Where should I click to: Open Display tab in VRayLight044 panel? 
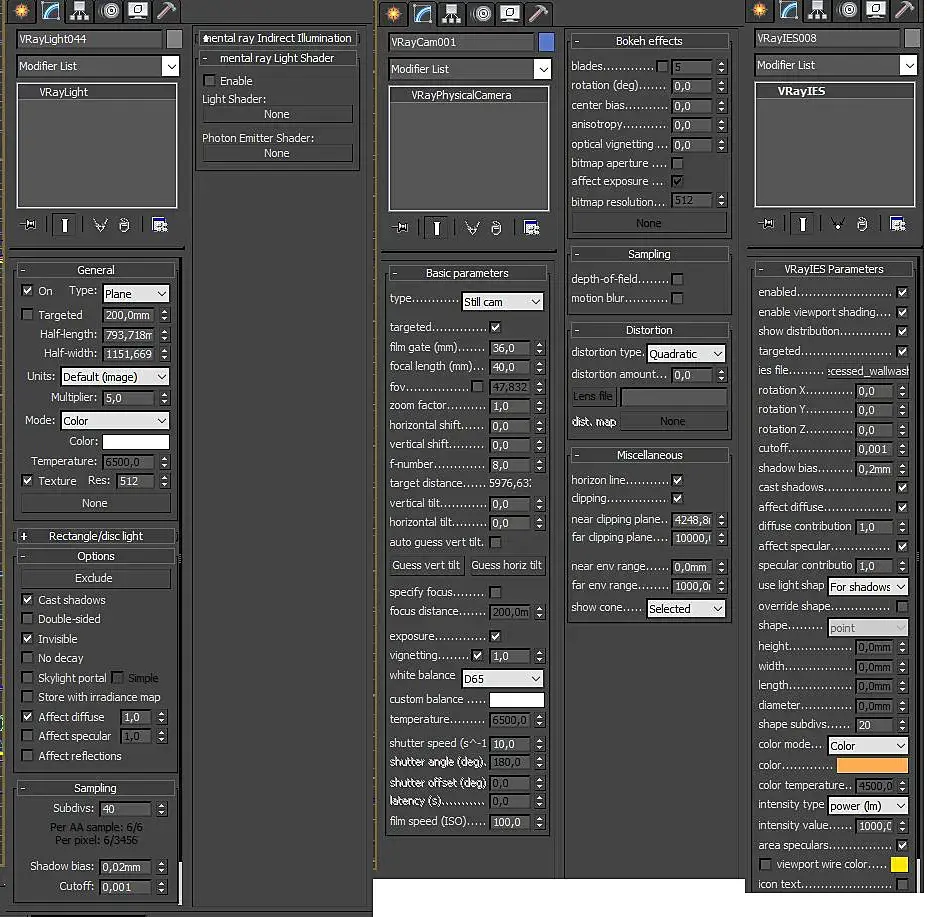tap(138, 10)
